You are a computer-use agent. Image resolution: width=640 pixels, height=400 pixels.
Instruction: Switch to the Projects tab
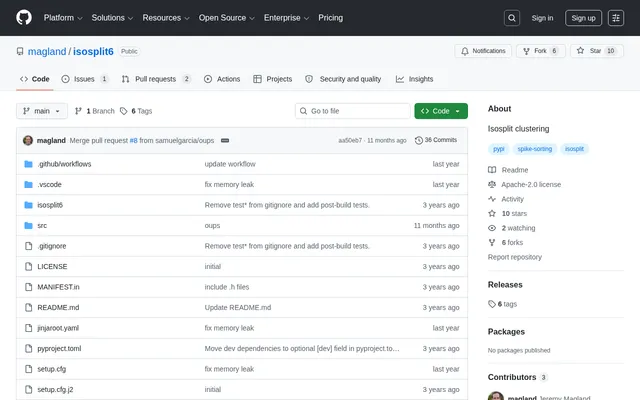tap(273, 79)
